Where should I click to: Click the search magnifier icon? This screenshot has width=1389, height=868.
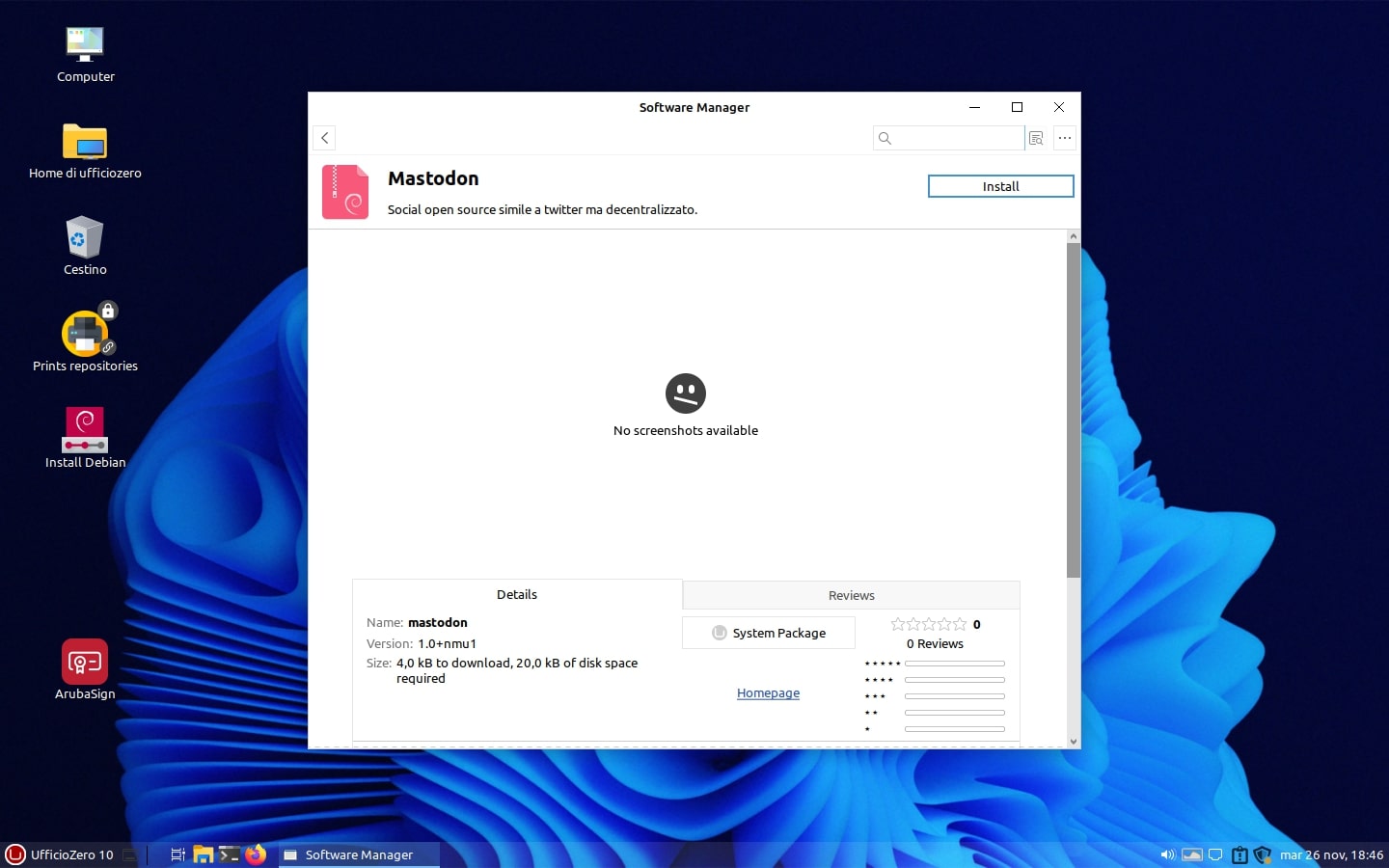885,138
